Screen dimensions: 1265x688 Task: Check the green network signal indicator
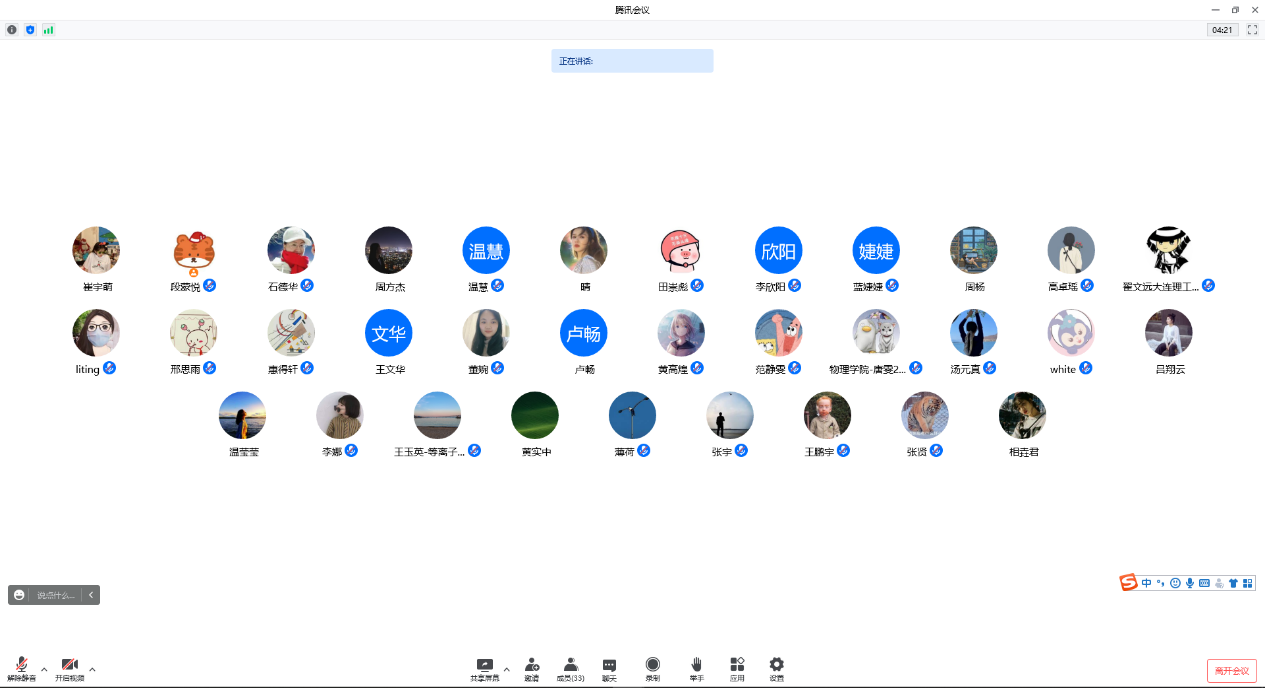tap(48, 30)
